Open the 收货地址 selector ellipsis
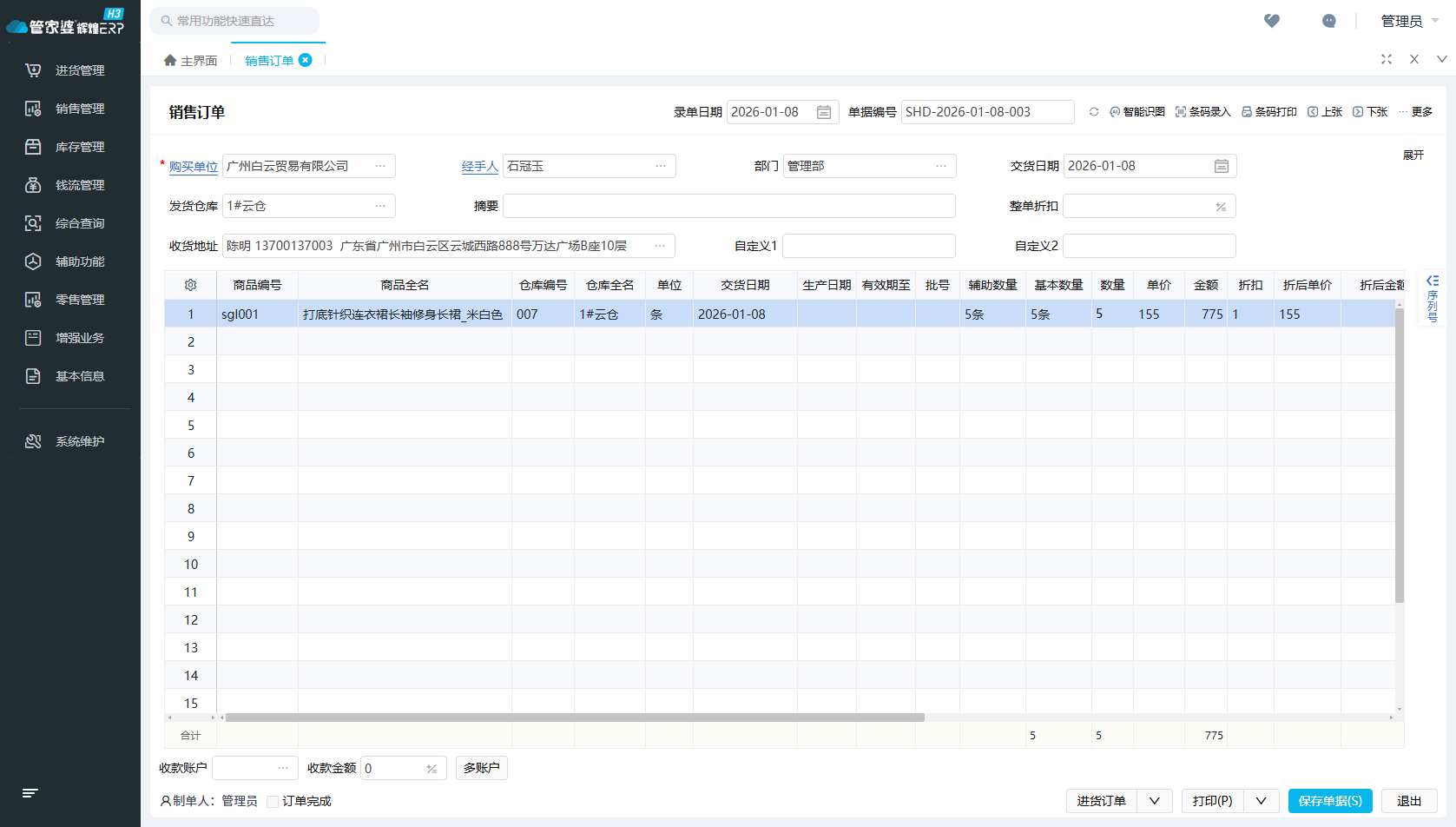 (660, 246)
